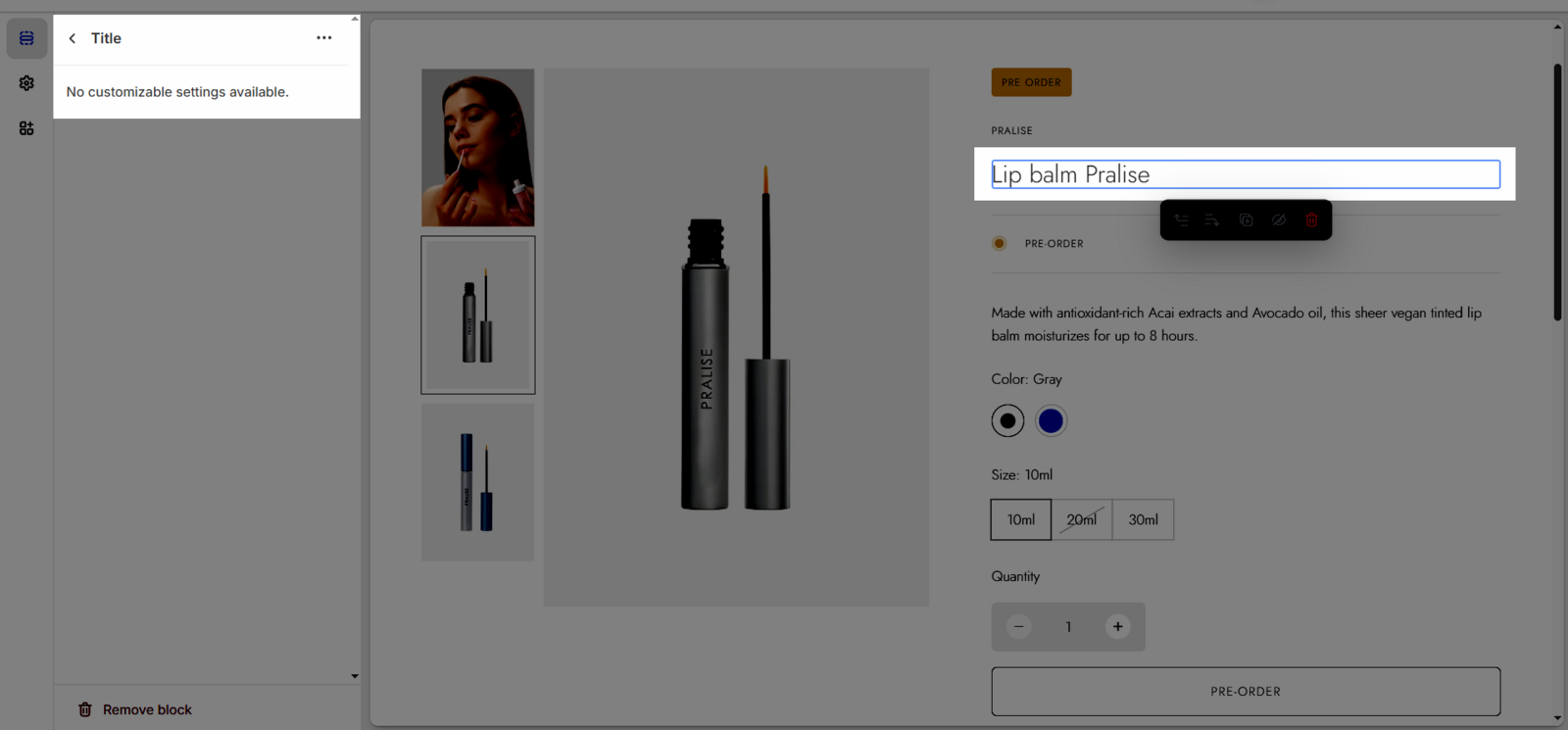1568x730 pixels.
Task: Go back from the Title block panel
Action: click(x=73, y=38)
